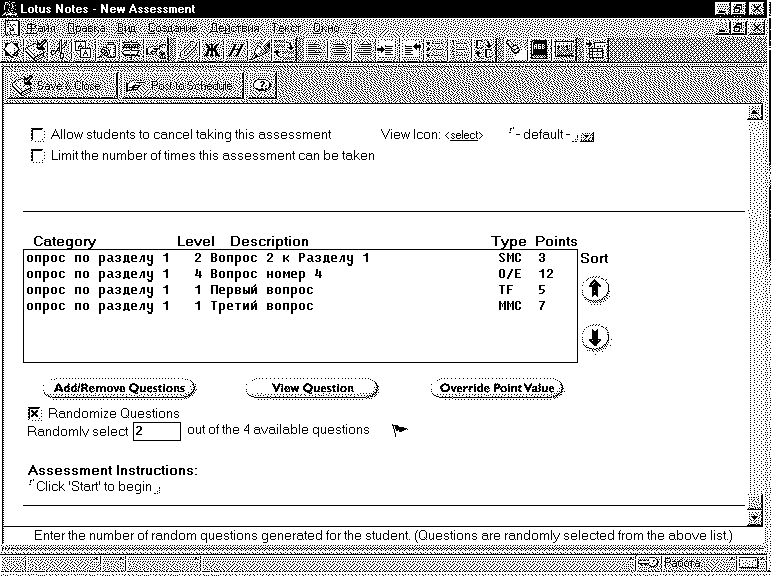This screenshot has width=771, height=576.
Task: Click the book-with-arrow save SmartIcon in toolbar
Action: point(34,50)
